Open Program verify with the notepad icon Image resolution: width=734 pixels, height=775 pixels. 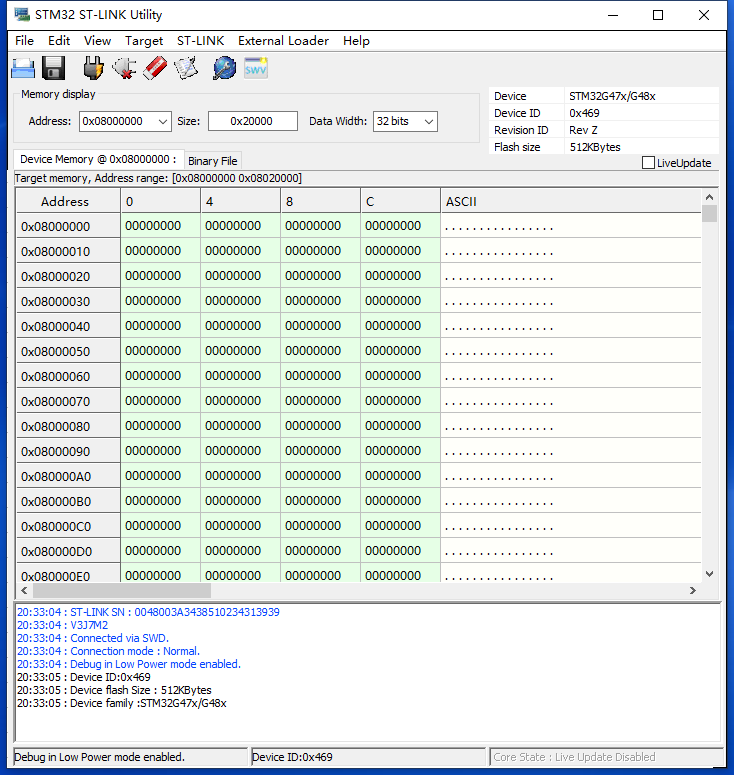click(x=186, y=68)
